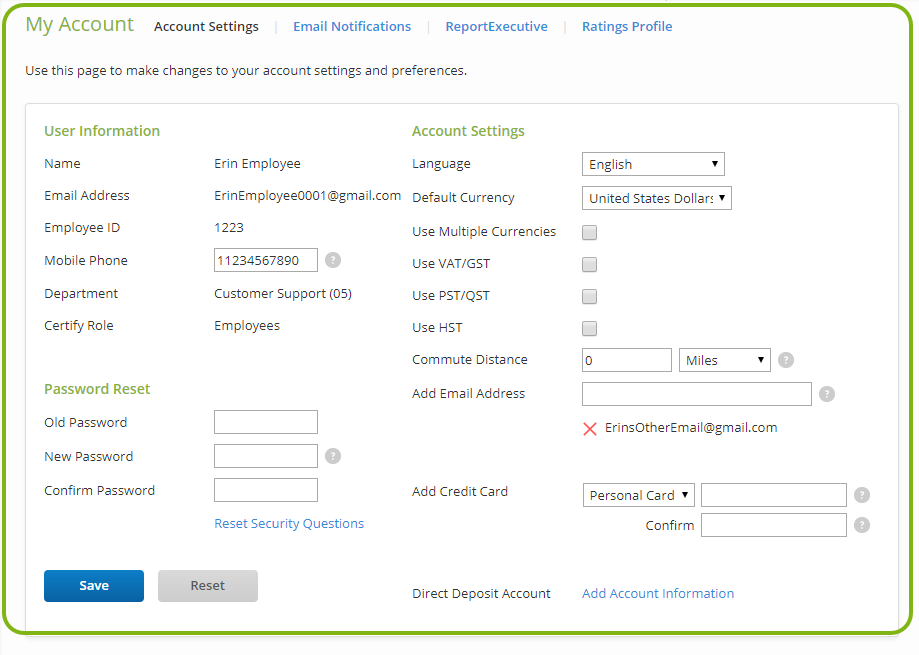919x655 pixels.
Task: Switch to the Email Notifications tab
Action: (x=351, y=26)
